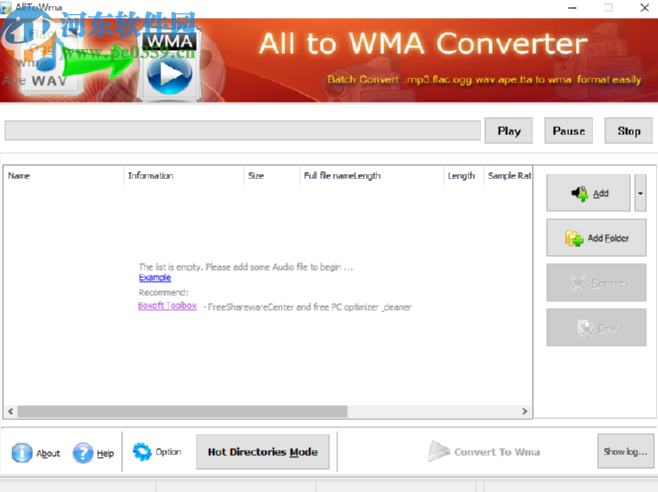Pause playback with the Pause button
The height and width of the screenshot is (492, 658).
pos(569,131)
